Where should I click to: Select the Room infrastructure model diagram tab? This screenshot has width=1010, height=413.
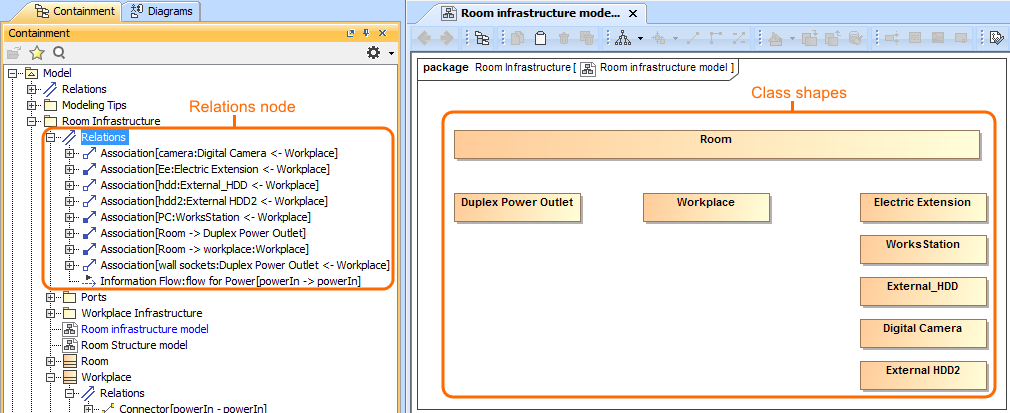(540, 13)
